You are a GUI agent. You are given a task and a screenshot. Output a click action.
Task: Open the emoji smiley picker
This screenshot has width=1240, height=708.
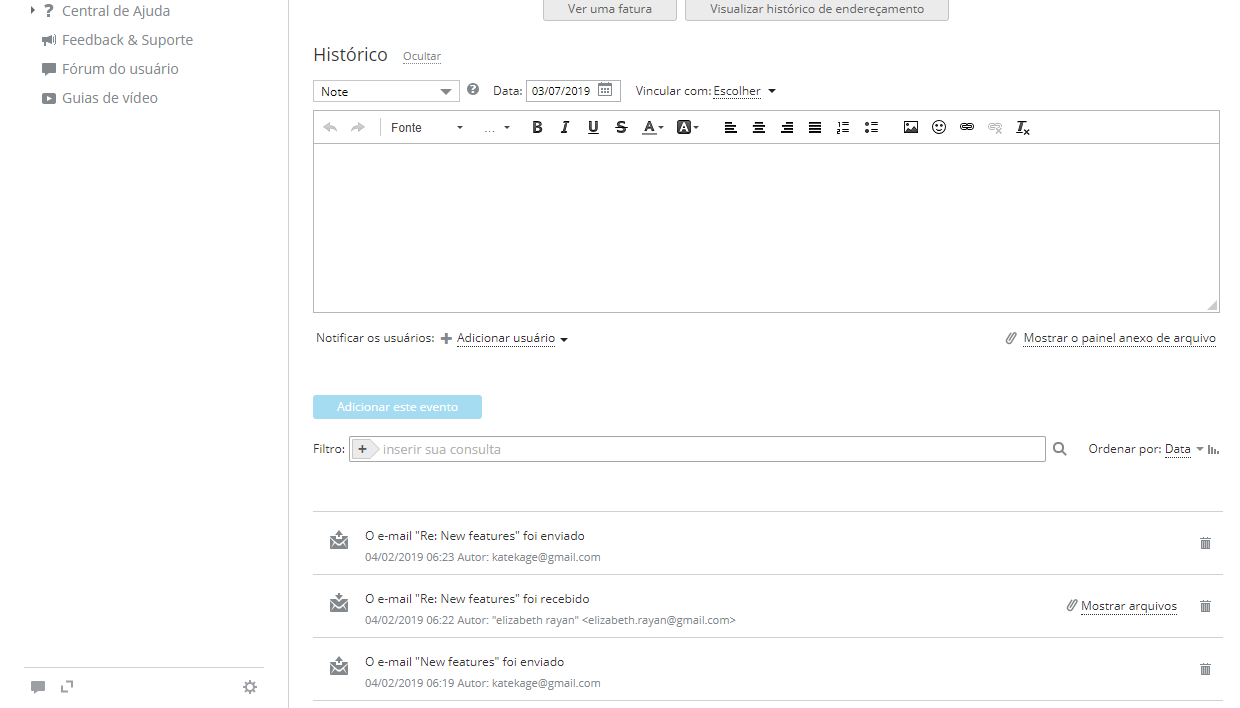click(x=938, y=128)
